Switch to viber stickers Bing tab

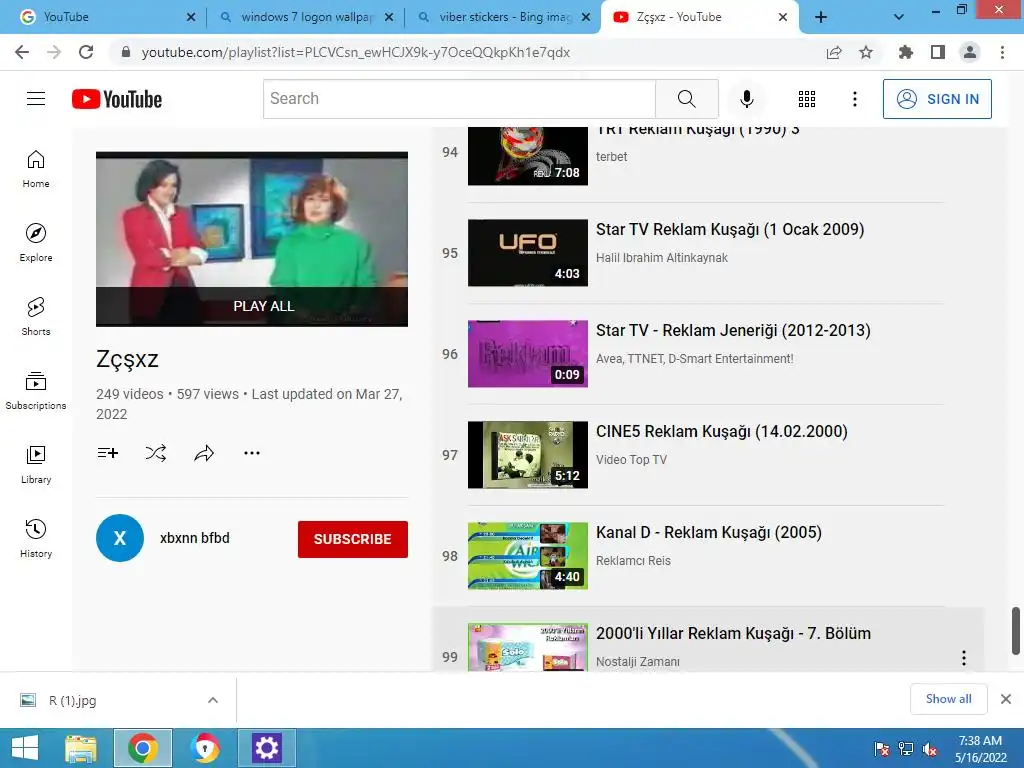pyautogui.click(x=503, y=17)
